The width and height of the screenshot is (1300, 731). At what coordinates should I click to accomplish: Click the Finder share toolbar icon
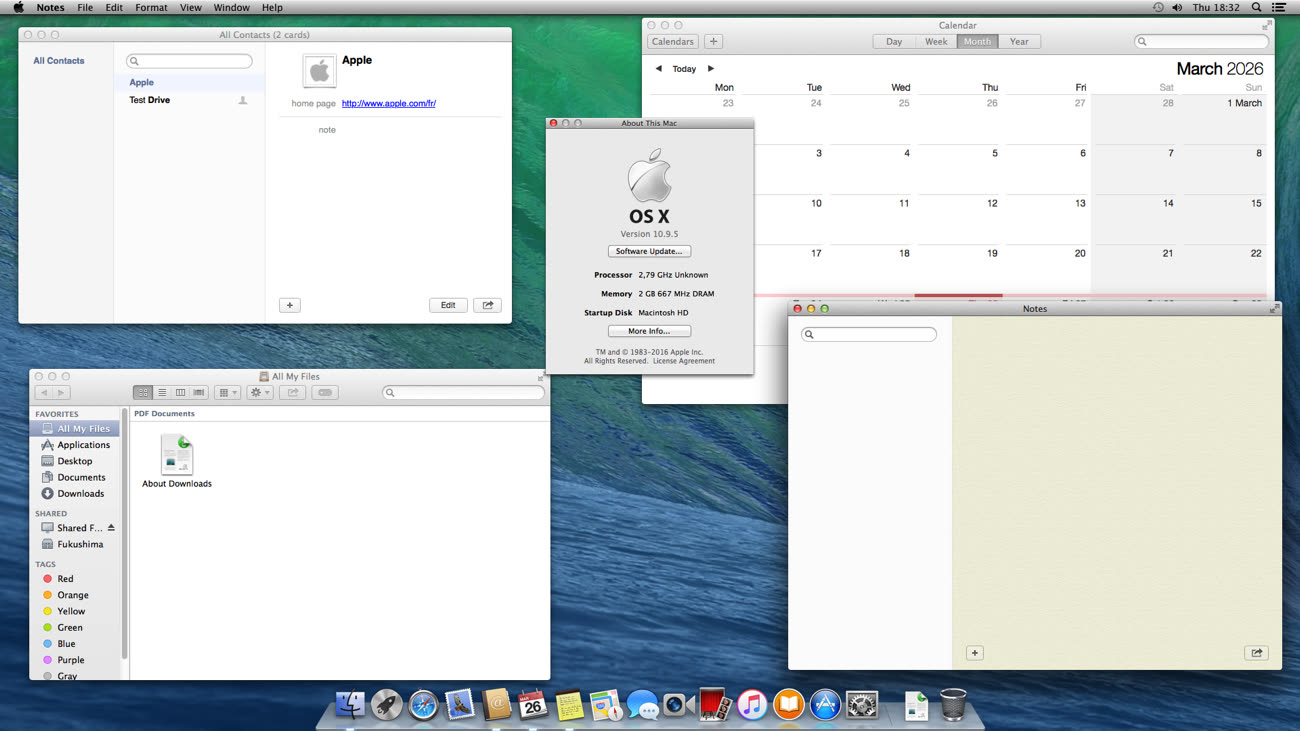click(293, 393)
